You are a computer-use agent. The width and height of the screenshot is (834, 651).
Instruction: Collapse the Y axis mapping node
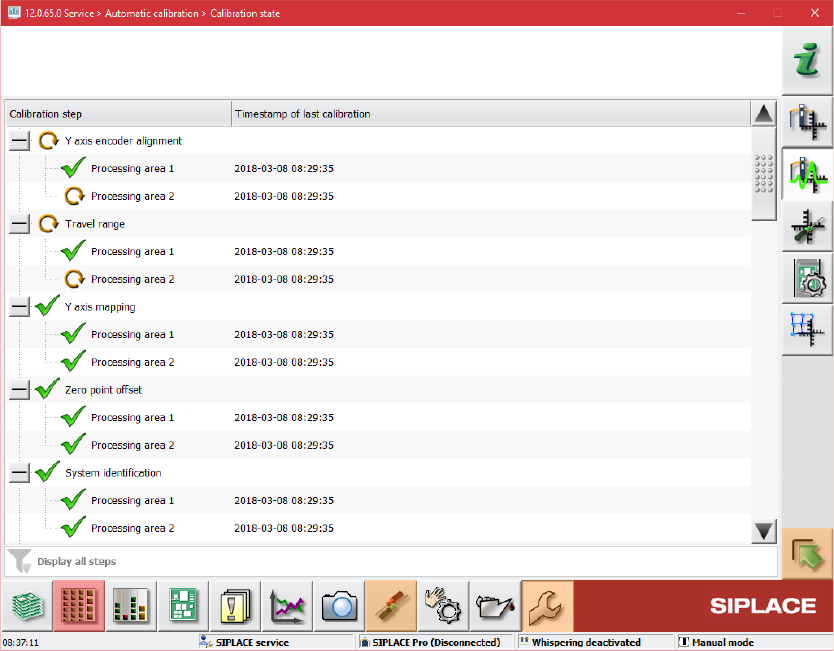pyautogui.click(x=19, y=307)
